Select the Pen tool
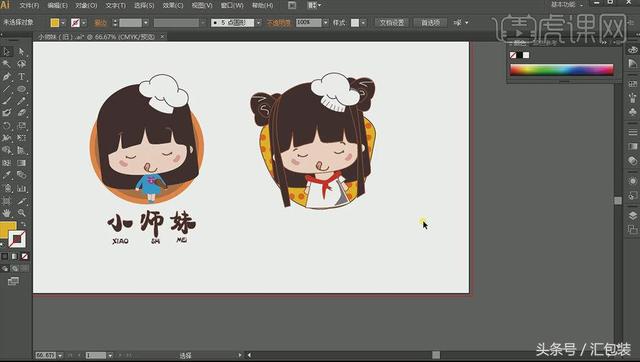 pos(7,76)
